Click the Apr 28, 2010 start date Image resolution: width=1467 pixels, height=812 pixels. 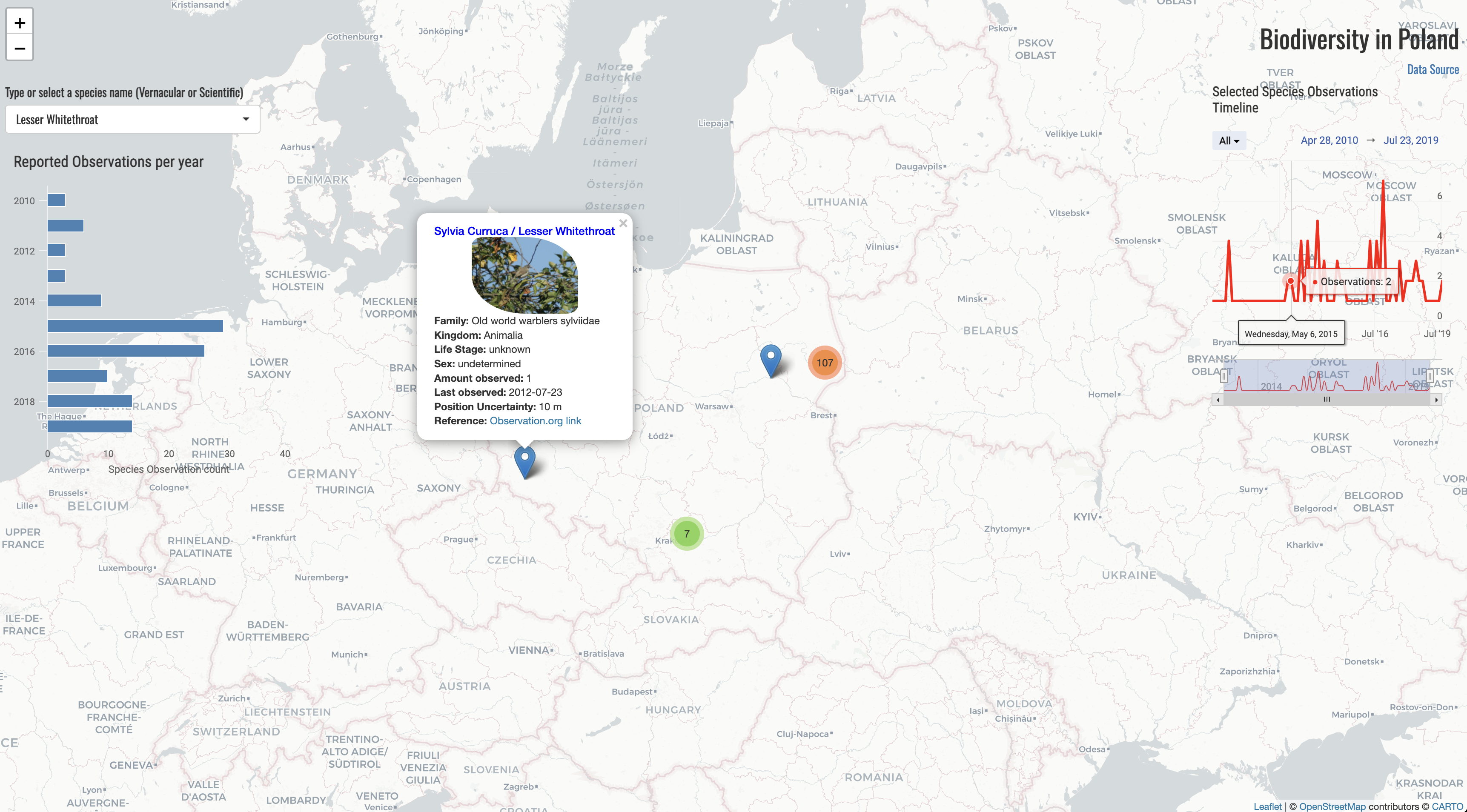click(1329, 140)
